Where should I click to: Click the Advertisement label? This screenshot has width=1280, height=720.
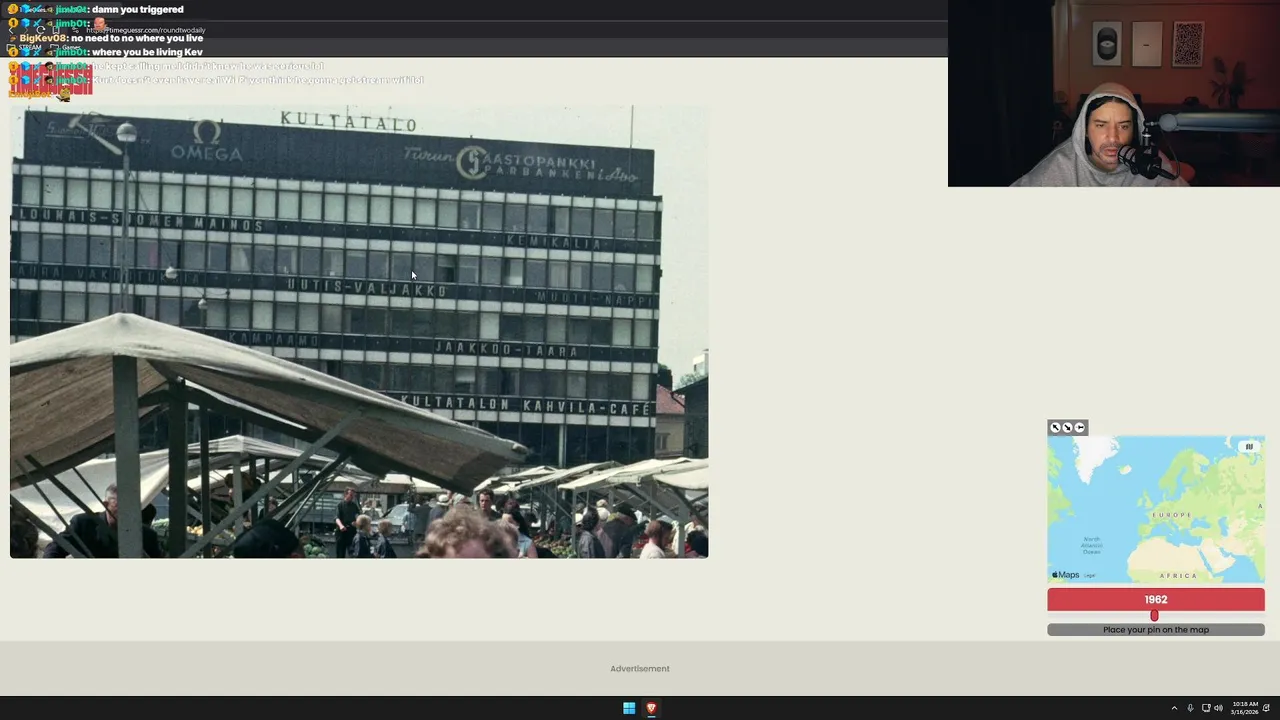pos(640,668)
